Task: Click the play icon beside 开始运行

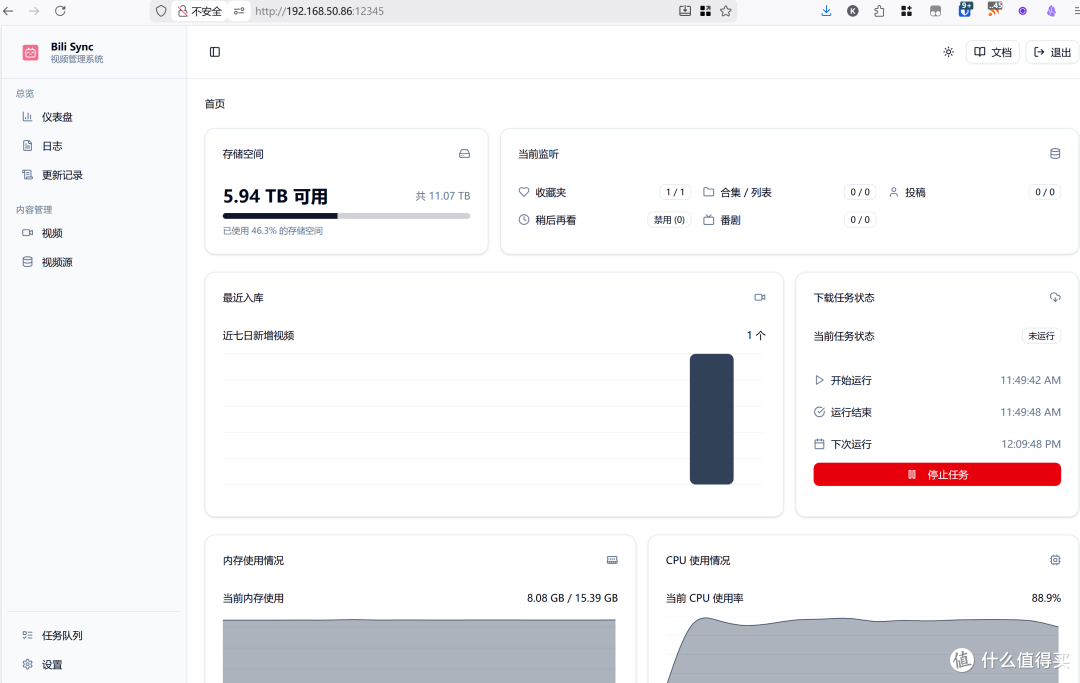Action: click(819, 380)
